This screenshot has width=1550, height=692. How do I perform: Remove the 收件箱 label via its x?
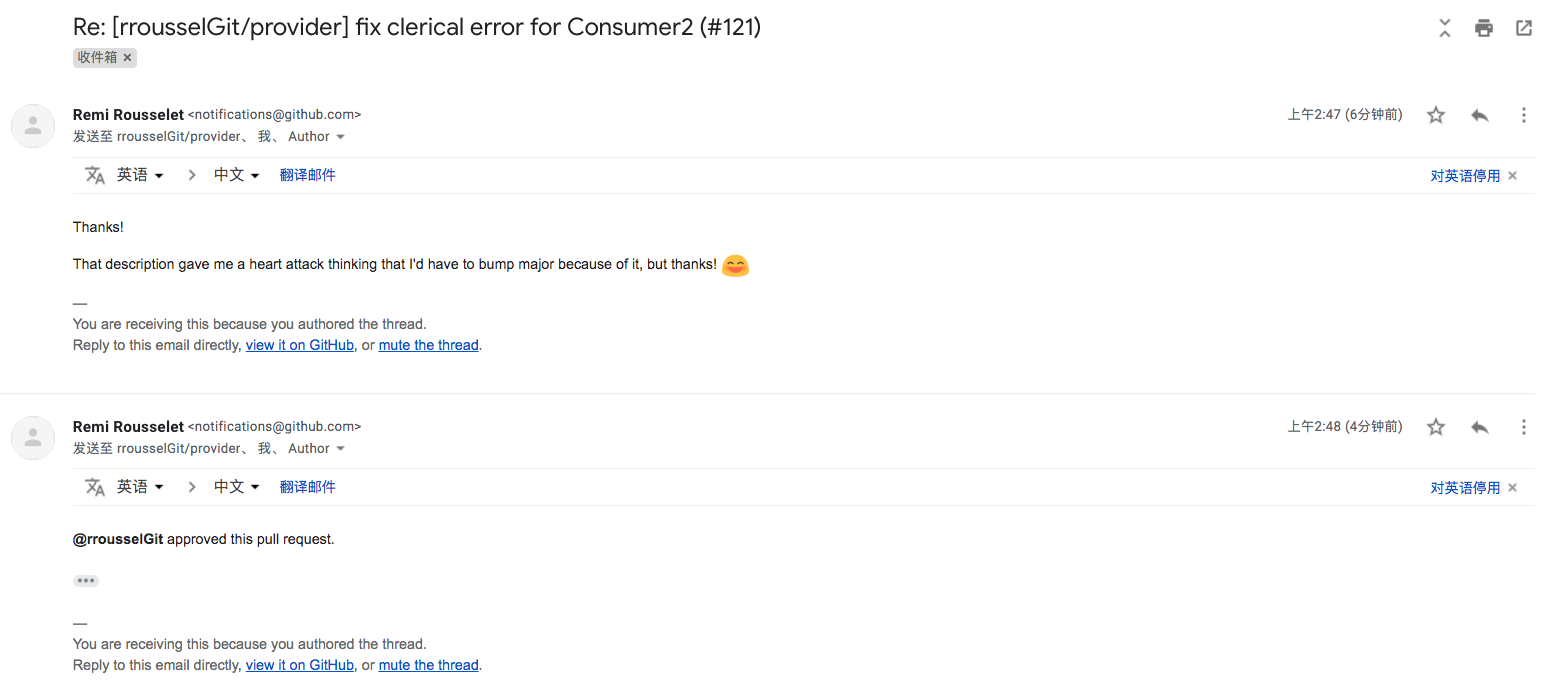pyautogui.click(x=127, y=58)
